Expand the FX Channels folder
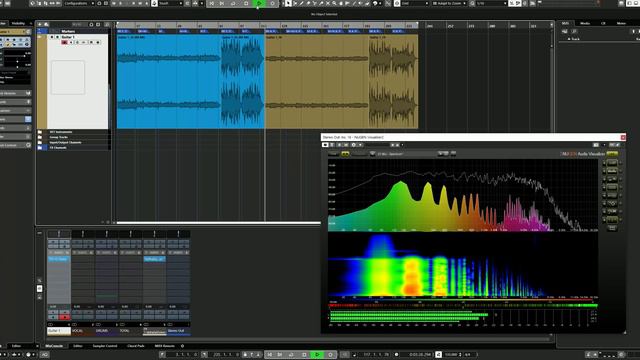This screenshot has height=360, width=640. coord(40,148)
